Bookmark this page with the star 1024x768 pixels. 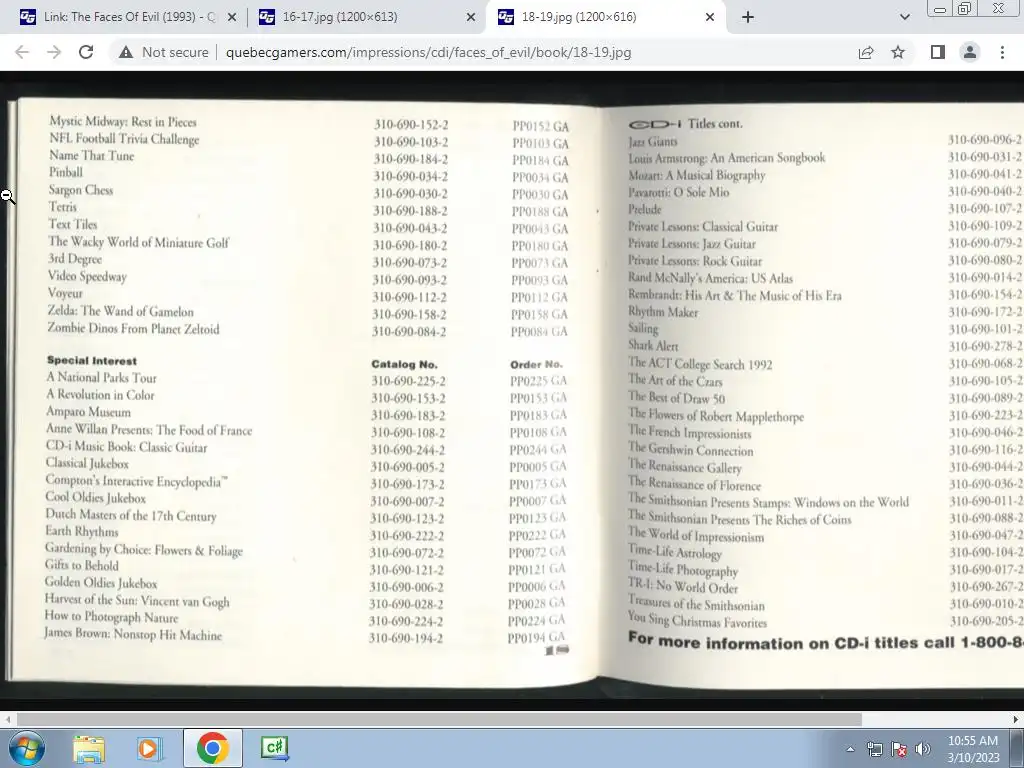coord(898,52)
